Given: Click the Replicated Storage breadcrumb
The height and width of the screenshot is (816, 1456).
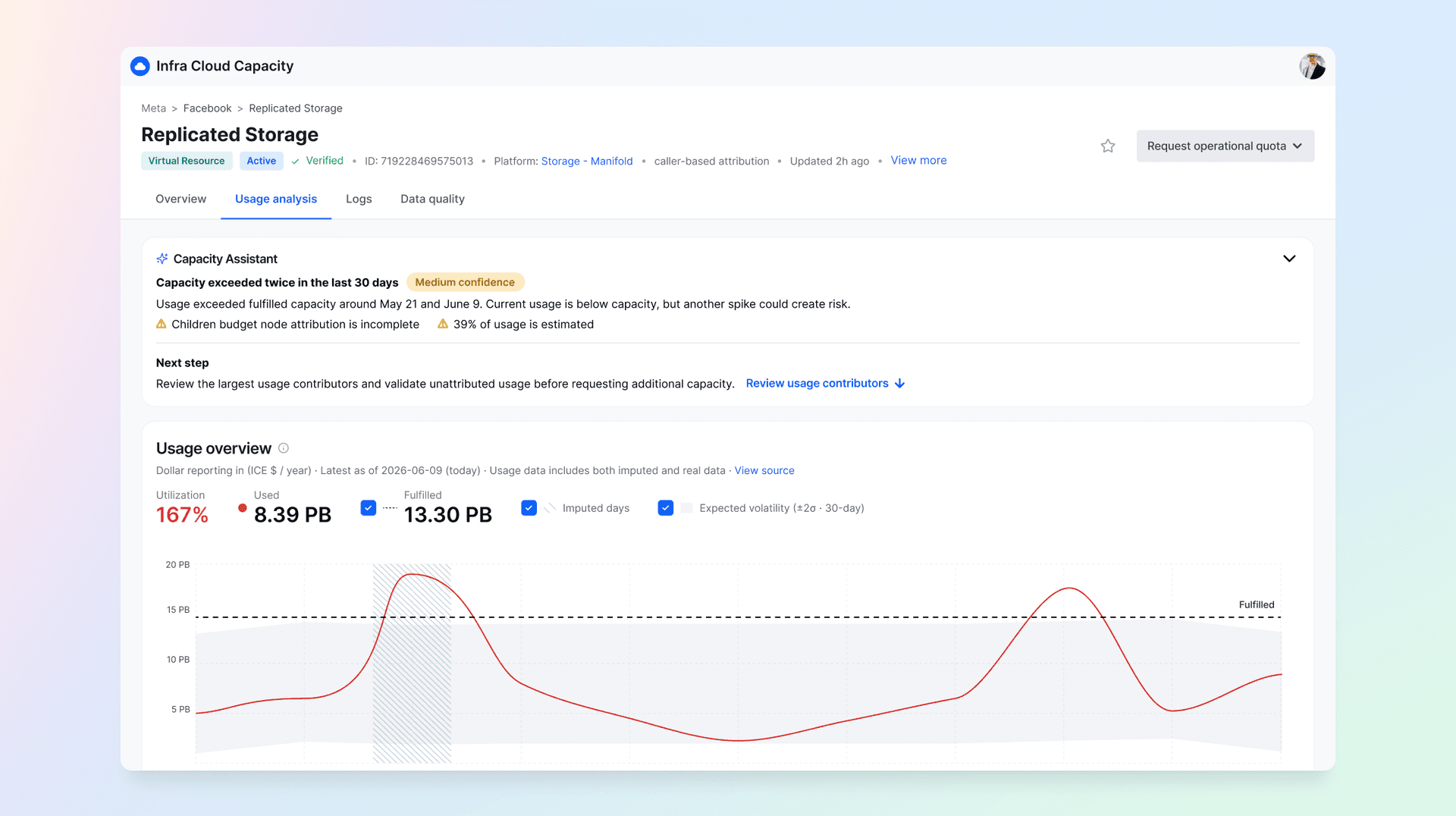Looking at the screenshot, I should pyautogui.click(x=296, y=108).
